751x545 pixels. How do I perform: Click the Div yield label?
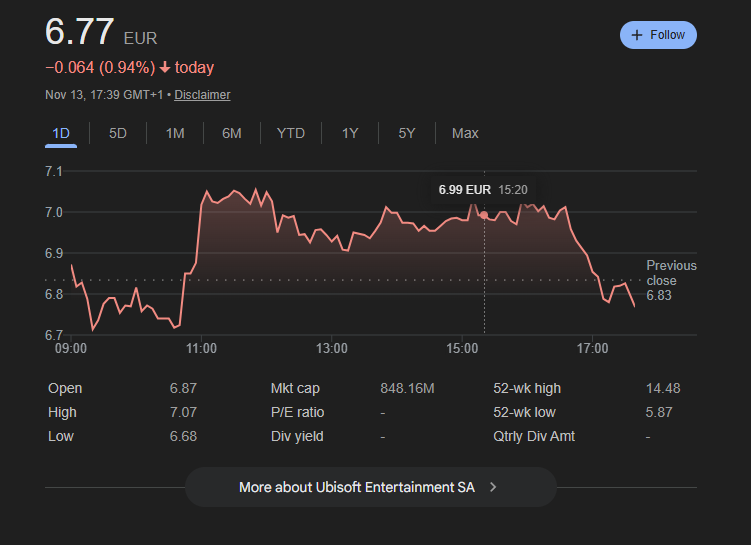tap(297, 436)
